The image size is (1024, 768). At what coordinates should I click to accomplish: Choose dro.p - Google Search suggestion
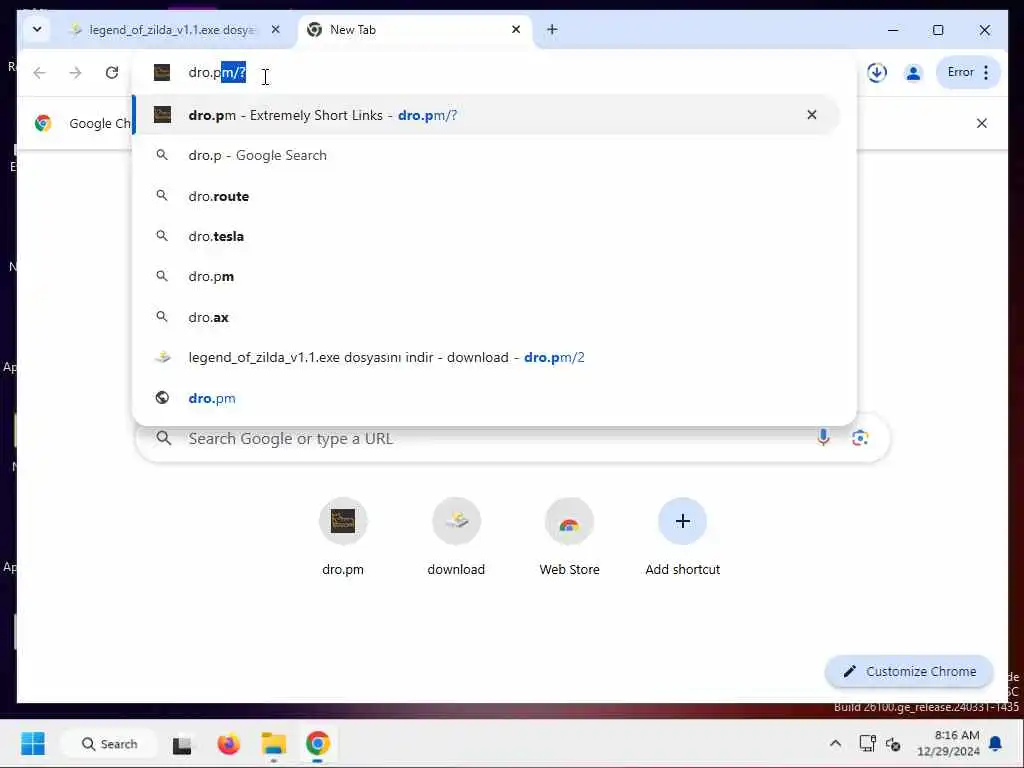click(486, 155)
